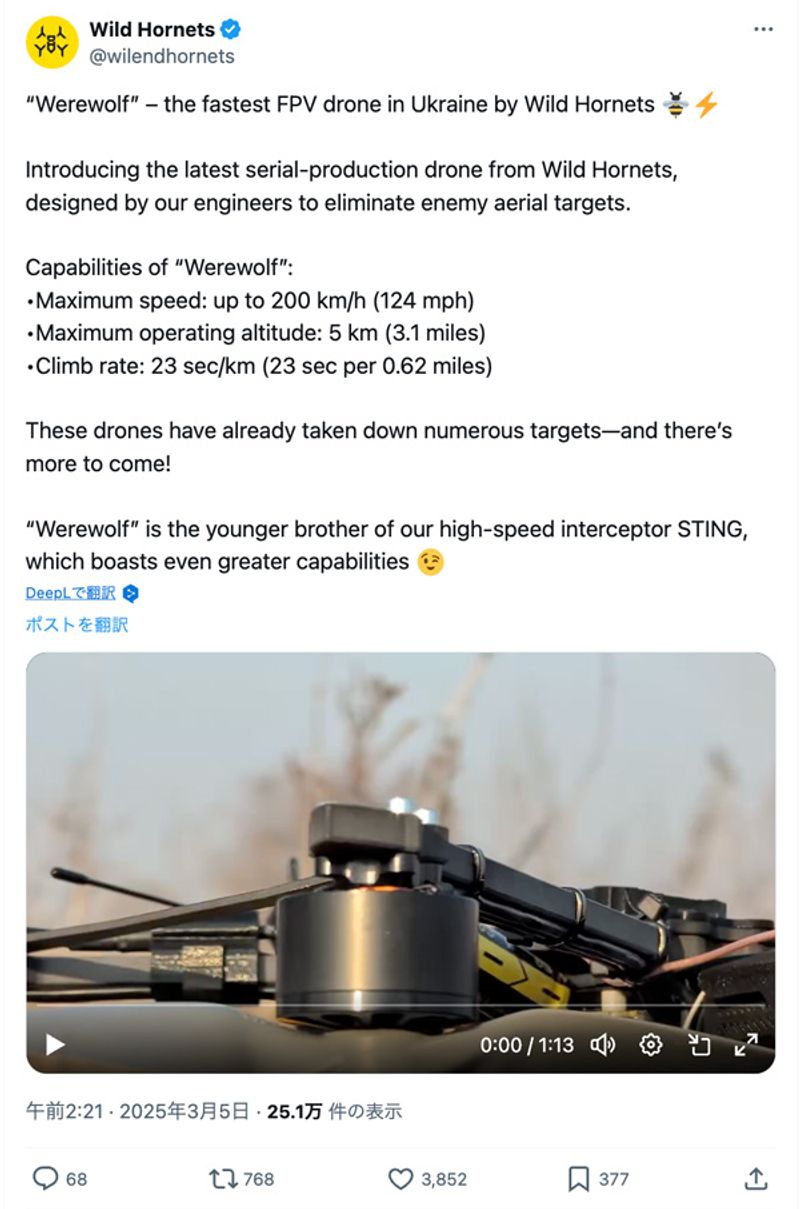Like the post with the heart icon
This screenshot has width=800, height=1209.
tap(401, 1179)
